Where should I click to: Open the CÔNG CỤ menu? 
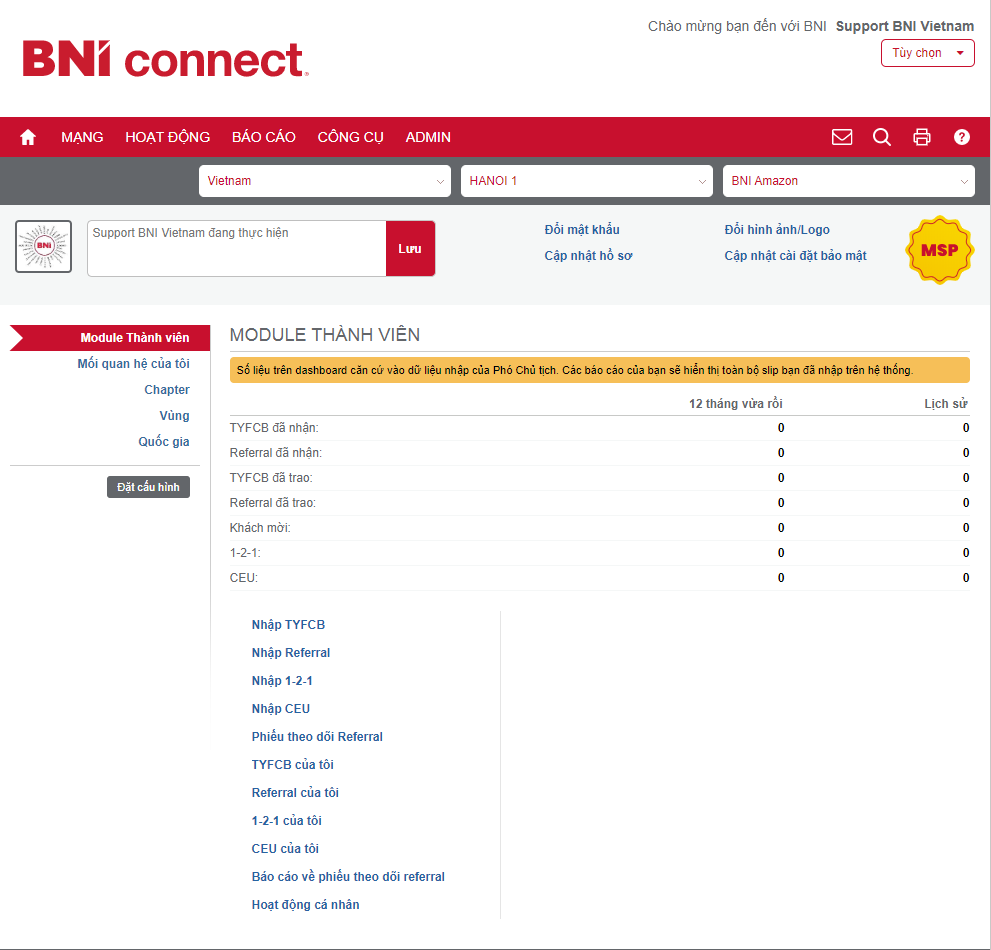click(350, 137)
